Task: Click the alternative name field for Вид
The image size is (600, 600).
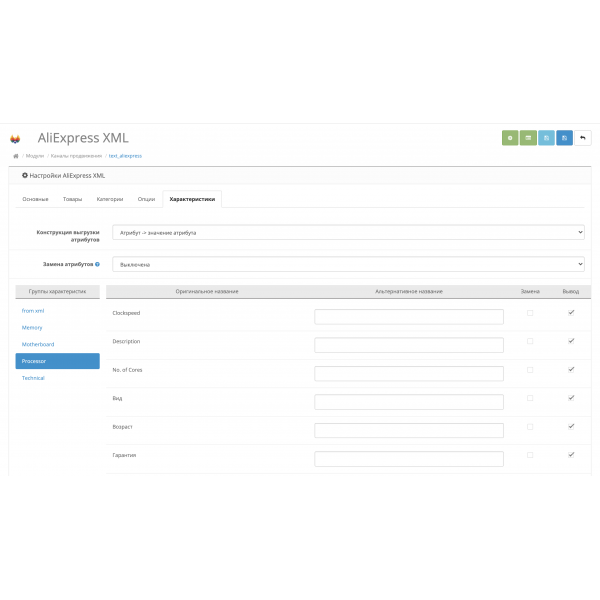Action: coord(409,402)
